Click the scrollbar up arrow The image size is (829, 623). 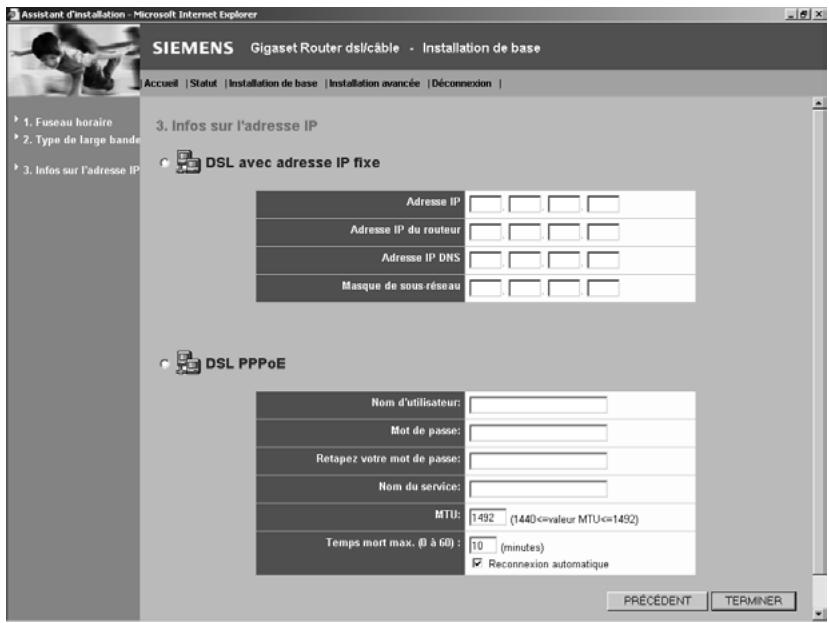pos(819,103)
